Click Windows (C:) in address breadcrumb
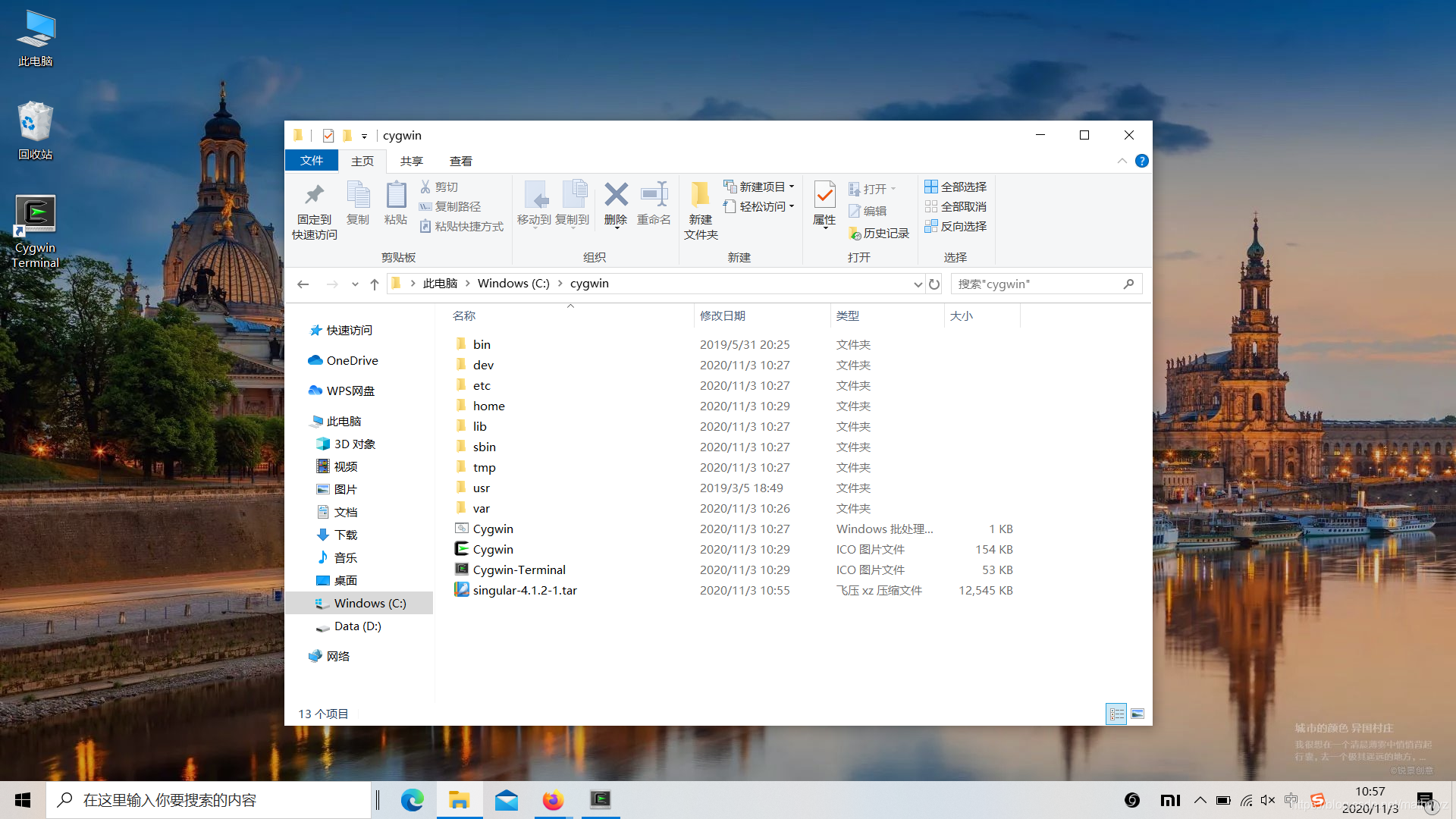Viewport: 1456px width, 819px height. 513,284
